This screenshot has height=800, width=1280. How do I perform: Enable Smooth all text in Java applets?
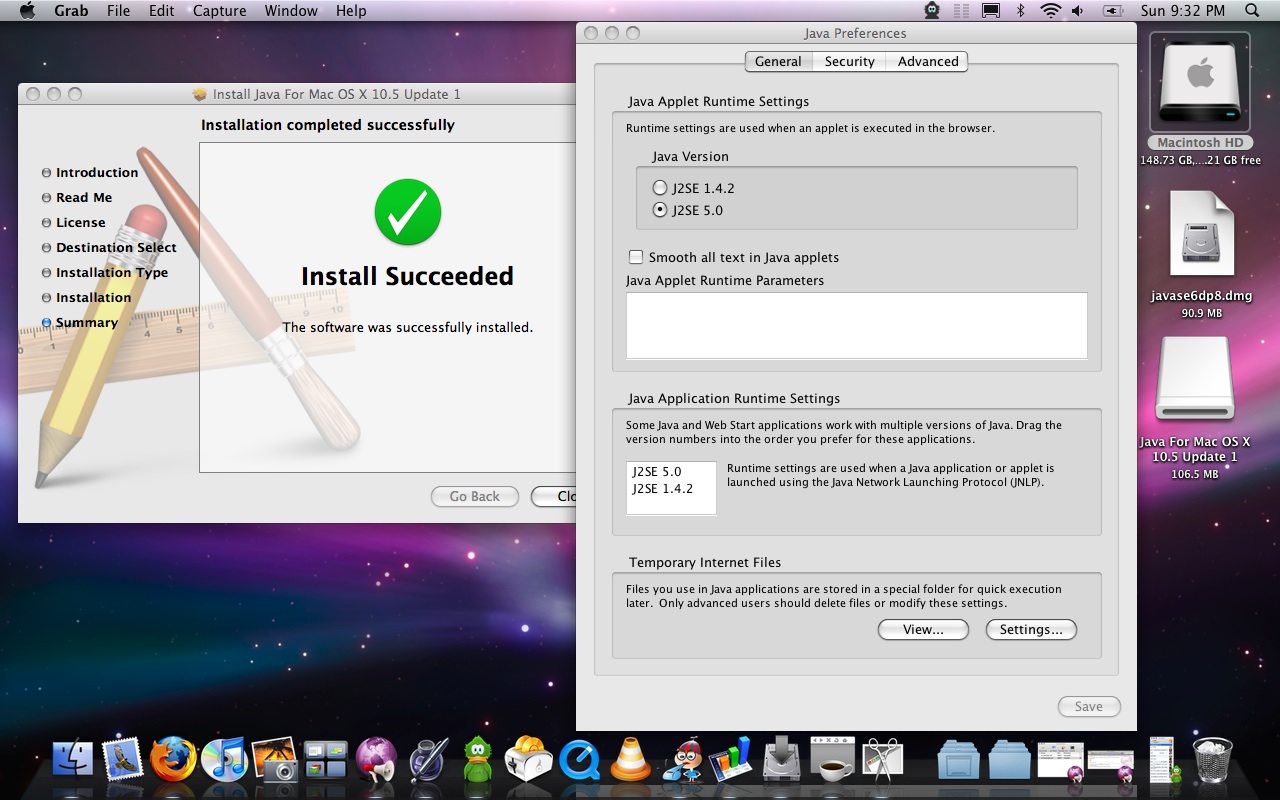(x=636, y=257)
